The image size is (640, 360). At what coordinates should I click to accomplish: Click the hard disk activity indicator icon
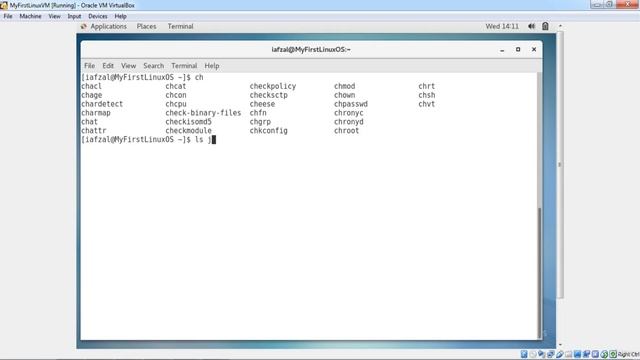(524, 354)
